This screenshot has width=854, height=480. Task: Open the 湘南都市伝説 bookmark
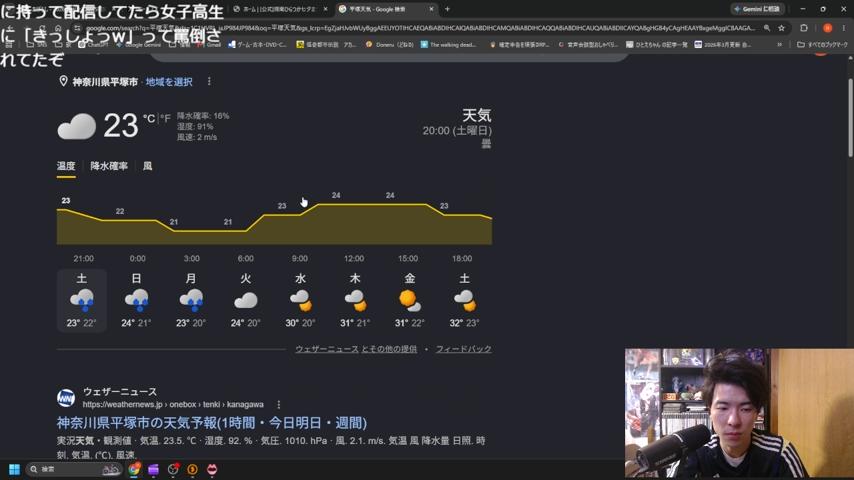(x=326, y=45)
